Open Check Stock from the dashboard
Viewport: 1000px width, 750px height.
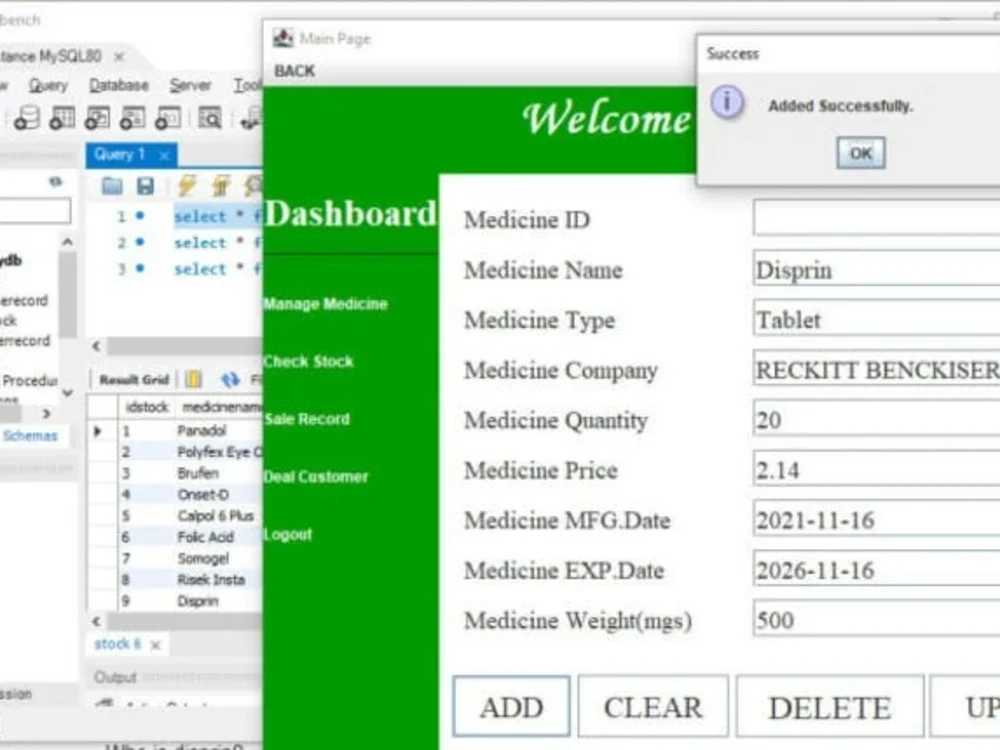pyautogui.click(x=309, y=361)
